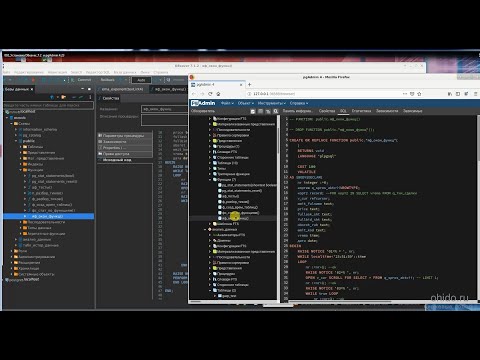The height and width of the screenshot is (360, 480).
Task: Click the folder icon in DBeaver navigator toolbar
Action: [63, 97]
